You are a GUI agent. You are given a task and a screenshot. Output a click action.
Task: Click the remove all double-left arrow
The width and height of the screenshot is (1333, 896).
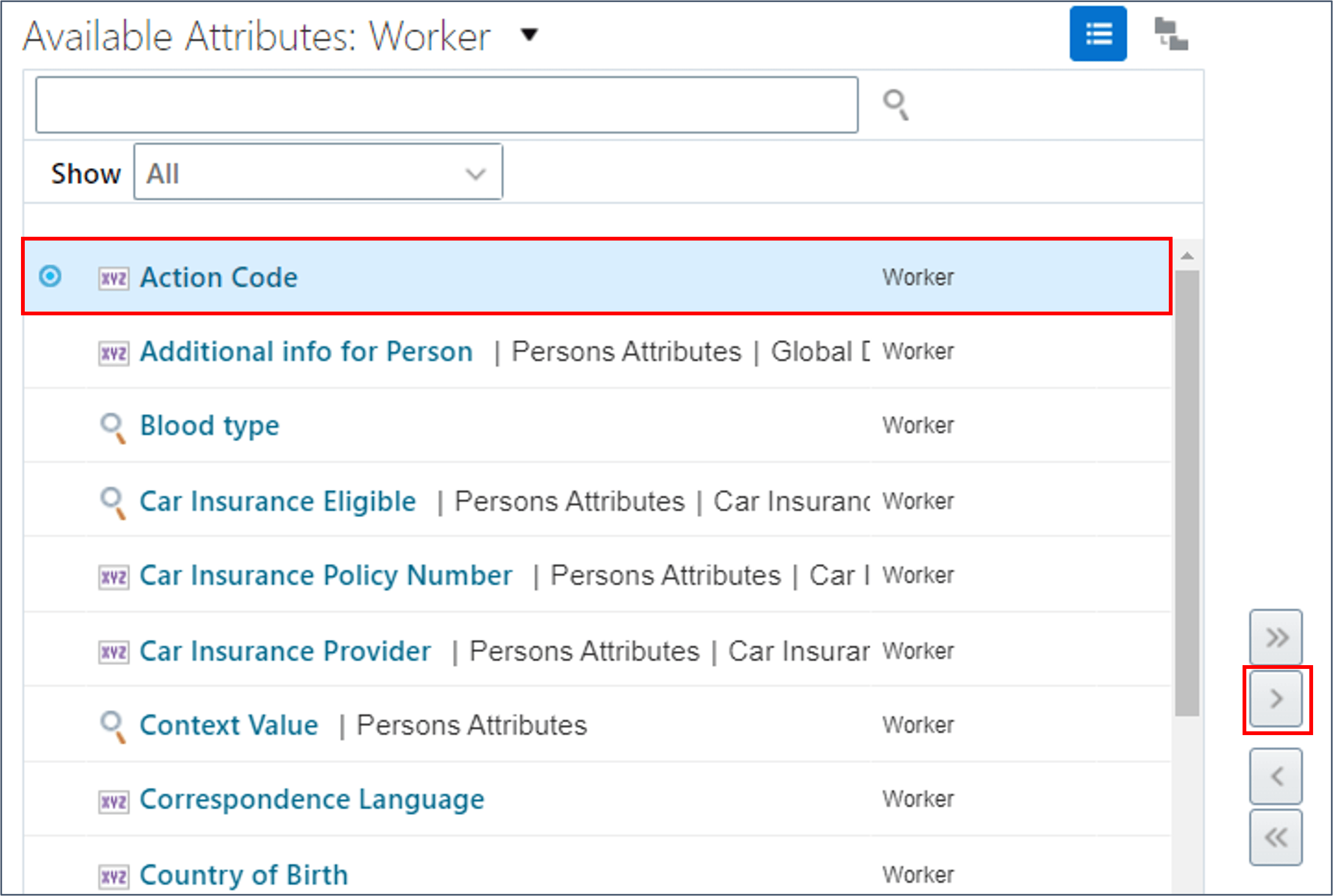tap(1275, 837)
